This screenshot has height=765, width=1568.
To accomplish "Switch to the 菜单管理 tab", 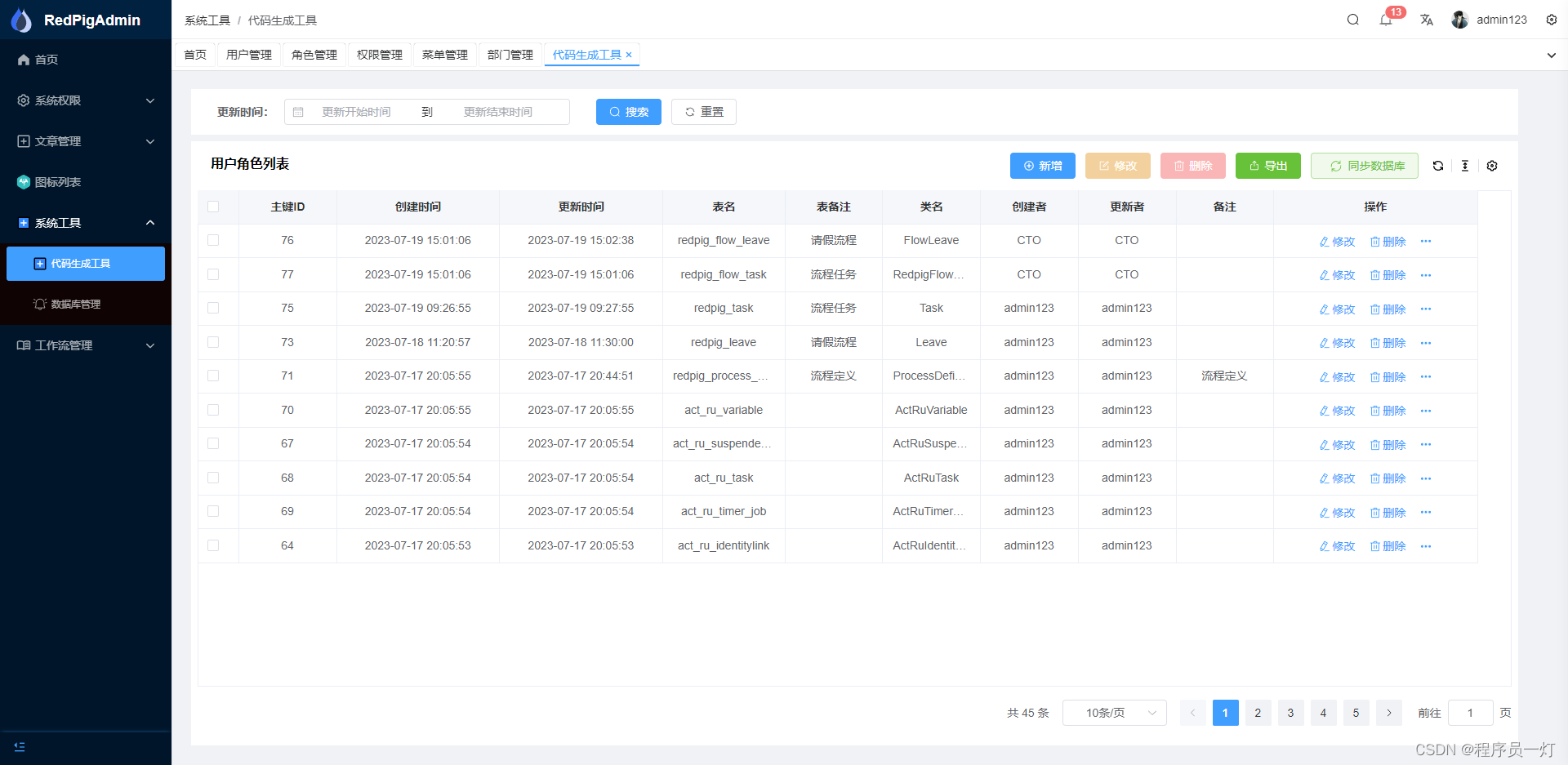I will click(x=445, y=55).
